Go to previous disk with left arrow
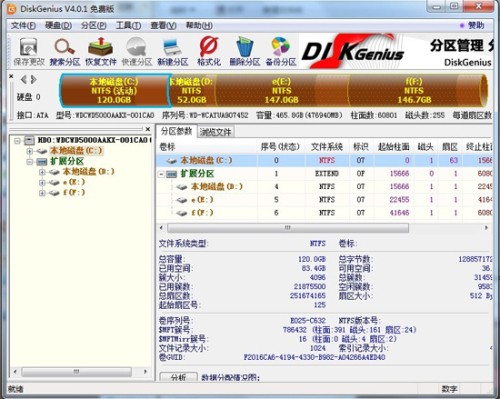The width and height of the screenshot is (500, 399). pyautogui.click(x=23, y=79)
